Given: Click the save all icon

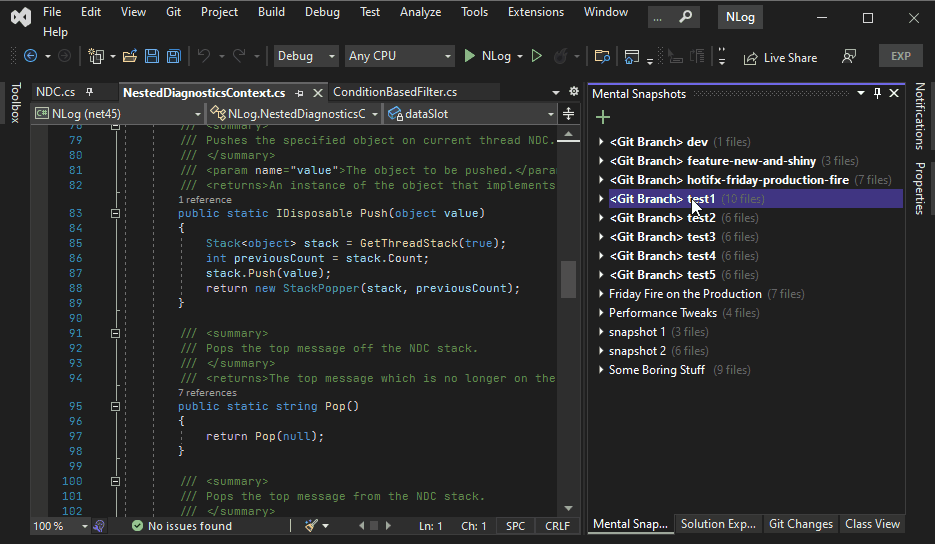Looking at the screenshot, I should [x=174, y=56].
